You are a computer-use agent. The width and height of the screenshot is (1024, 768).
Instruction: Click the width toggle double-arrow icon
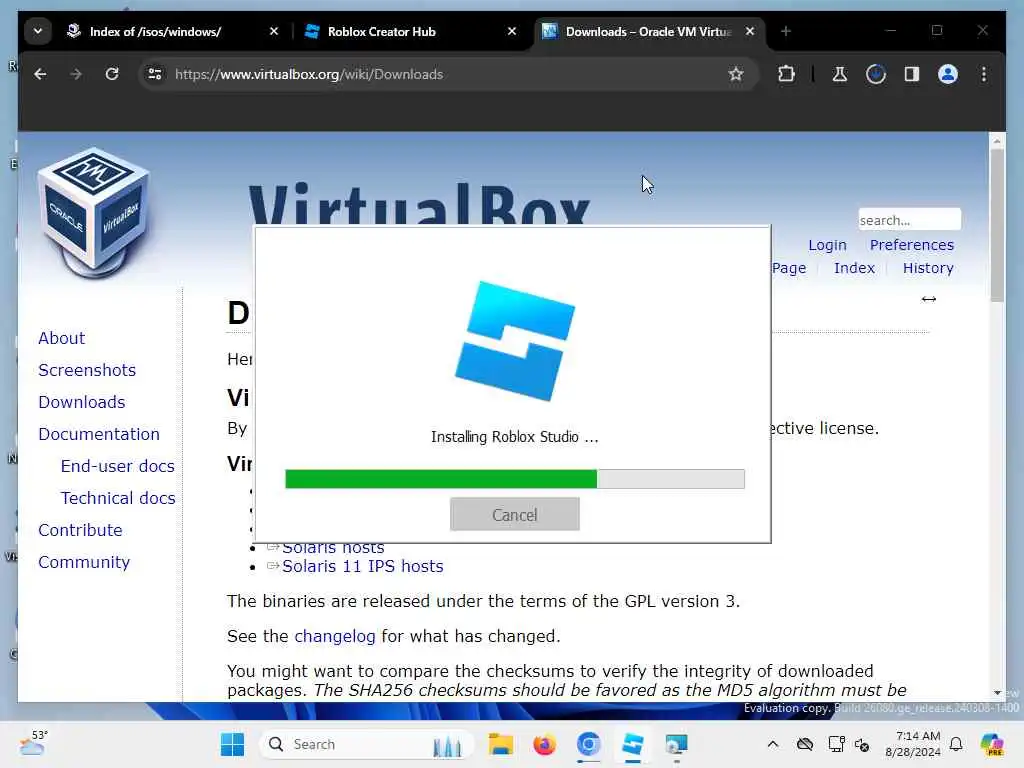tap(929, 299)
